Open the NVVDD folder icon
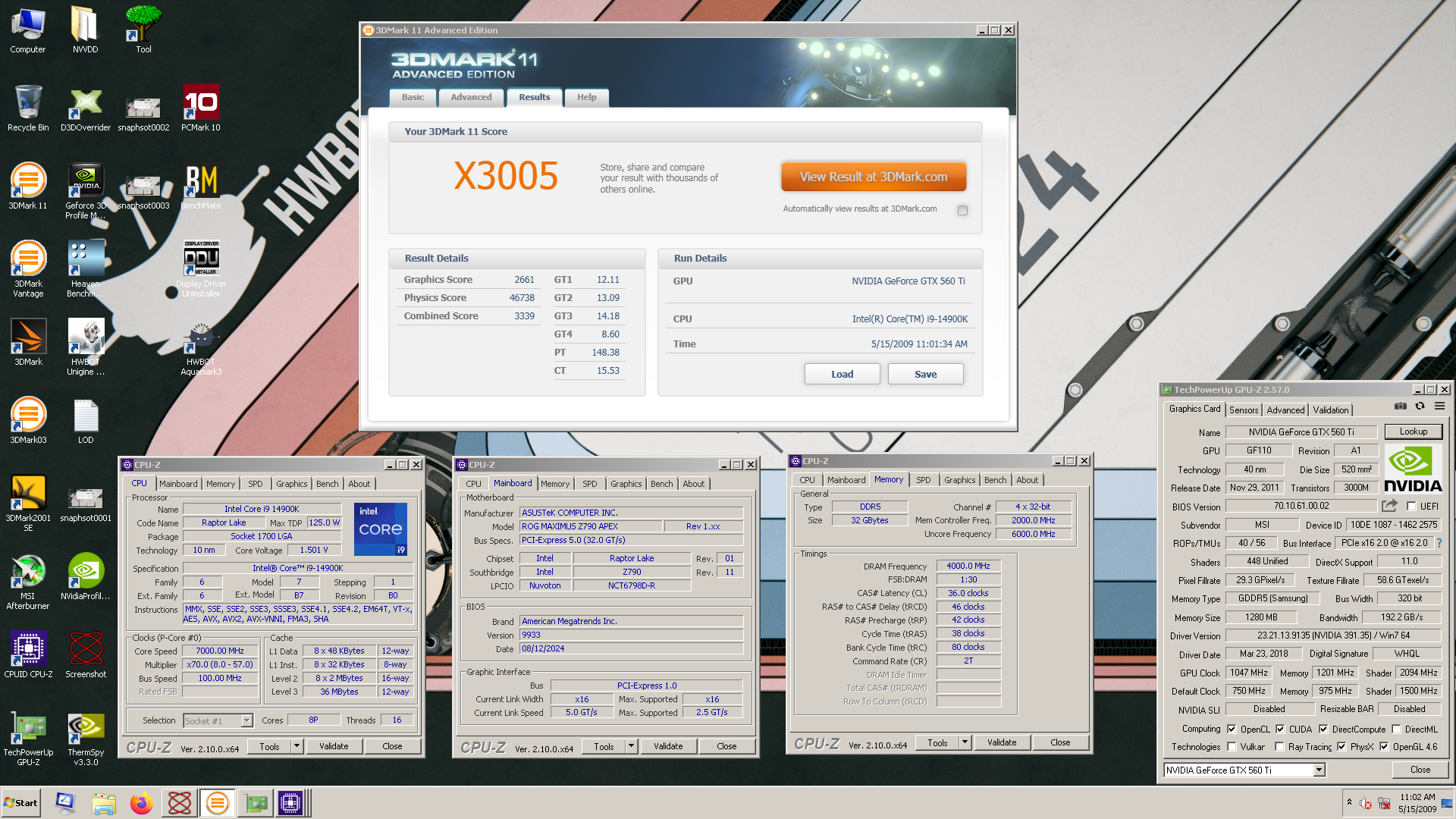The image size is (1456, 819). coord(85,30)
